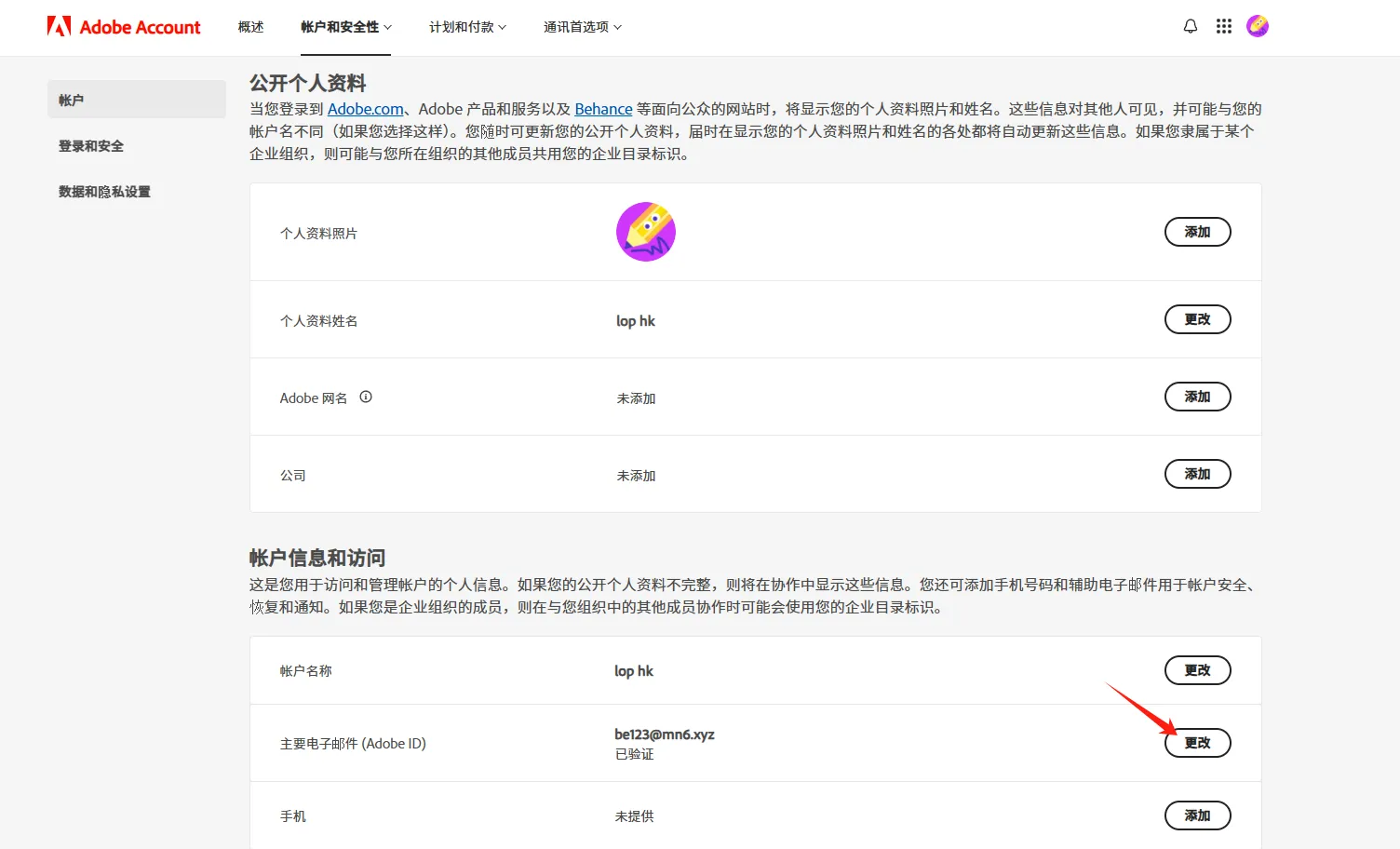Click 添加 for 公司
Image resolution: width=1400 pixels, height=849 pixels.
tap(1198, 474)
